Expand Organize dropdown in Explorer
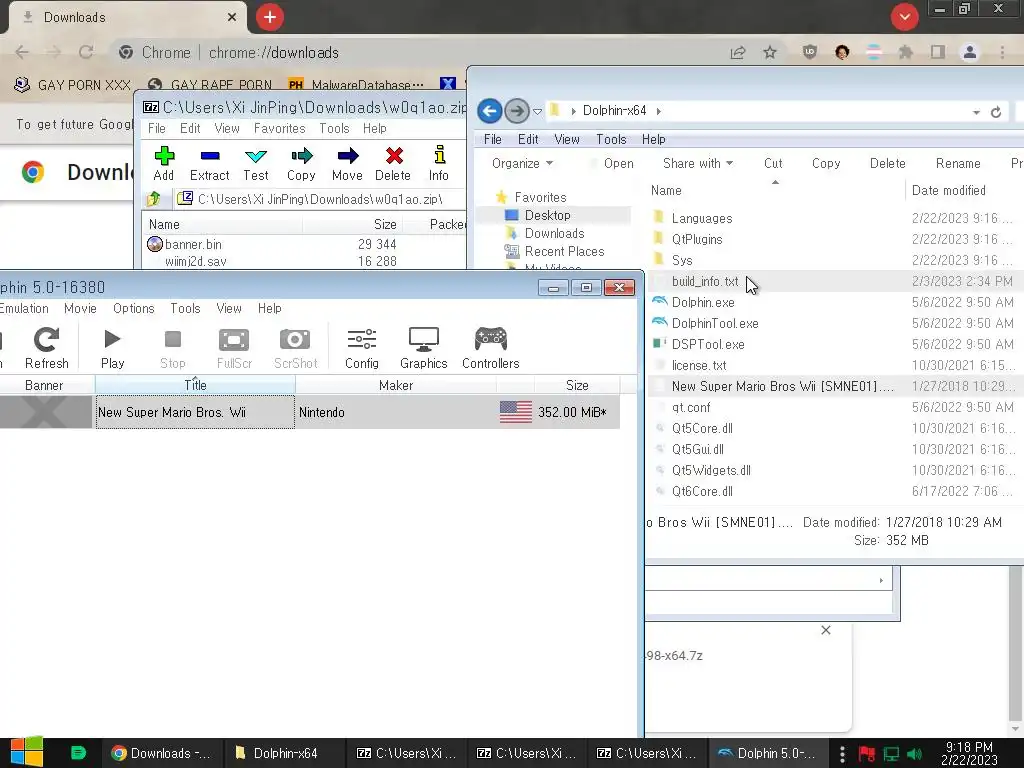Screen dimensions: 1024x768 point(522,163)
